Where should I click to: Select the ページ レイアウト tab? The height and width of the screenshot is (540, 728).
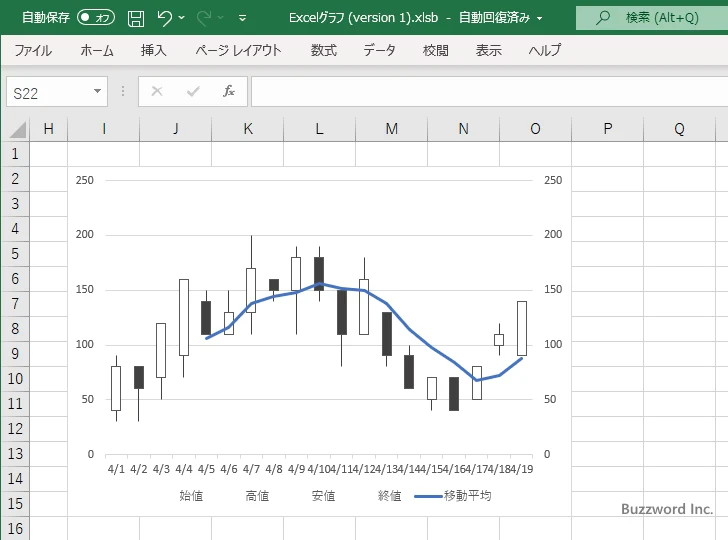[238, 50]
